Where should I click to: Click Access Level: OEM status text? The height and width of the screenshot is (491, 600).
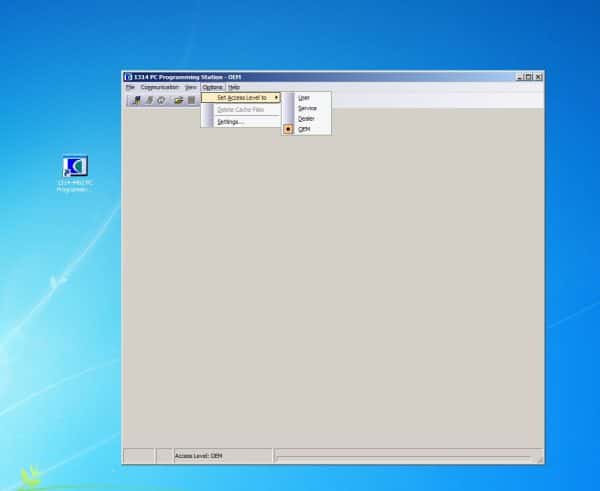click(x=199, y=456)
